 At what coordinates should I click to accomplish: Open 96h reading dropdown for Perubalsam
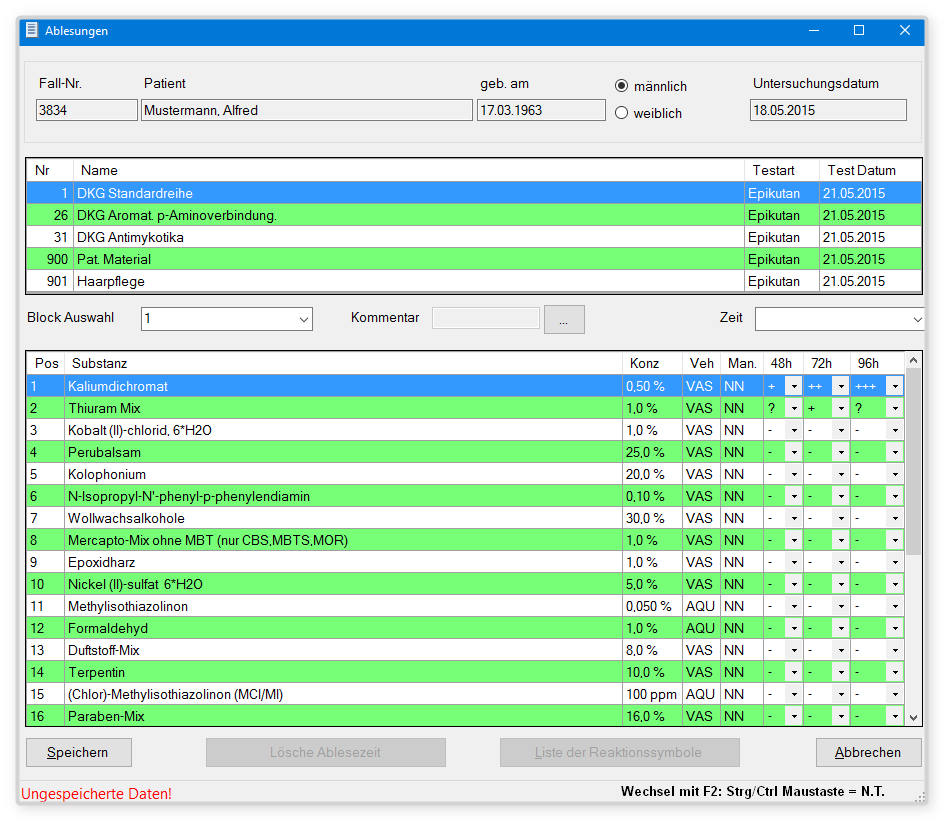click(894, 453)
